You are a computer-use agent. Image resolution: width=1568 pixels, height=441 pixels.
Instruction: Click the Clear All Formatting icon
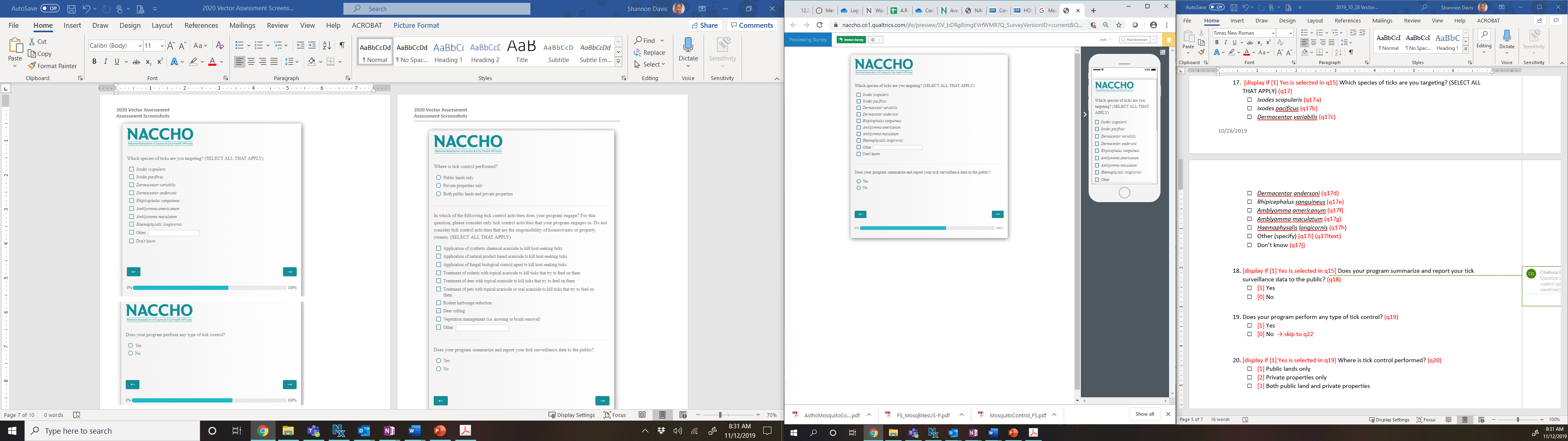coord(220,46)
